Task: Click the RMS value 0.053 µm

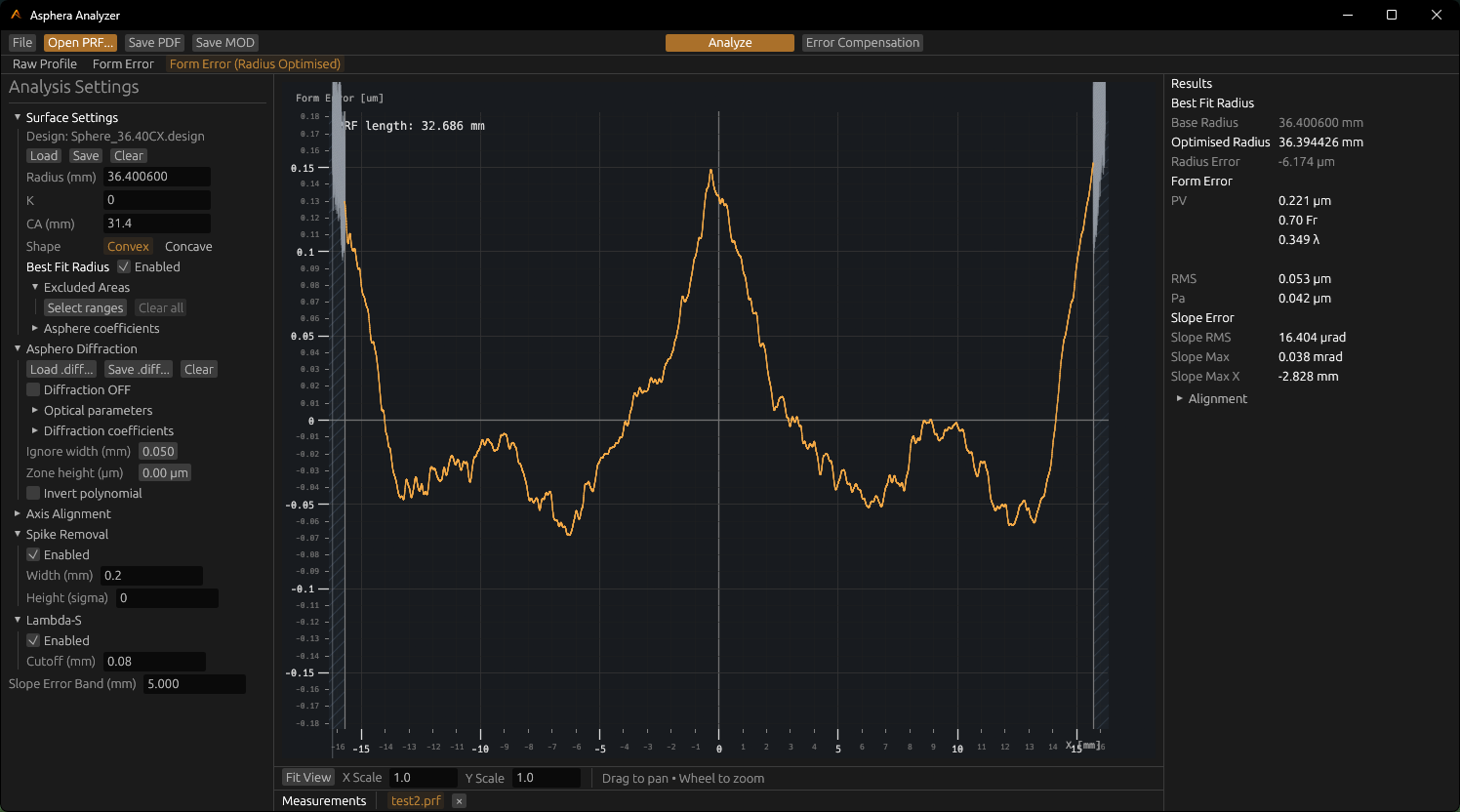Action: click(x=1305, y=278)
